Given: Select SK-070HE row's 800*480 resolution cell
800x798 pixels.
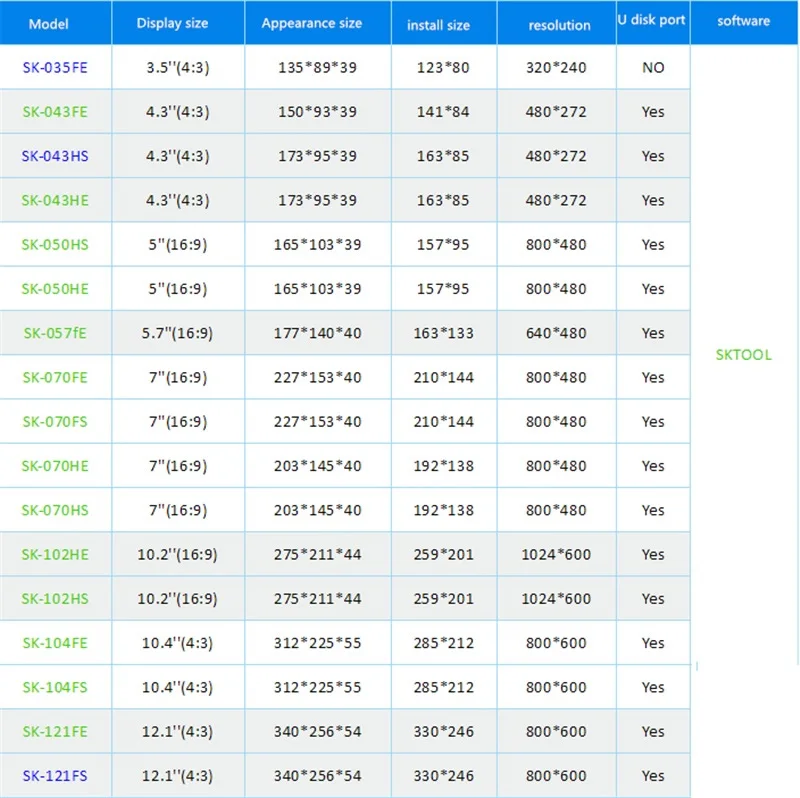Looking at the screenshot, I should [556, 466].
